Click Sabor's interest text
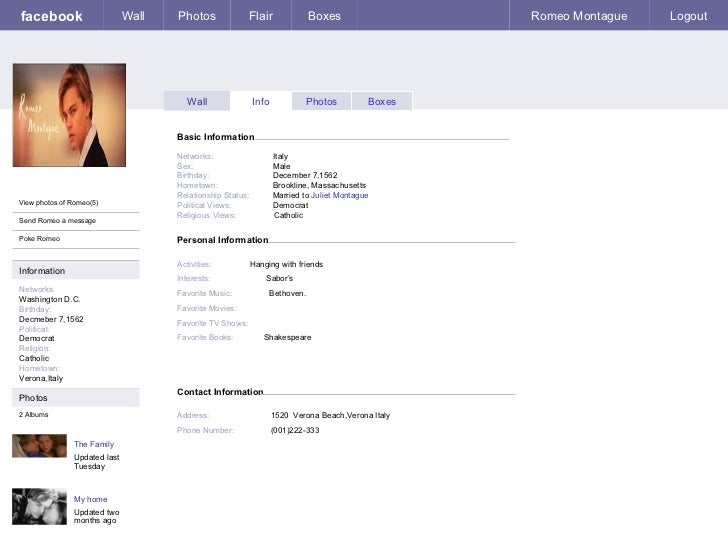This screenshot has height=546, width=728. coord(279,278)
